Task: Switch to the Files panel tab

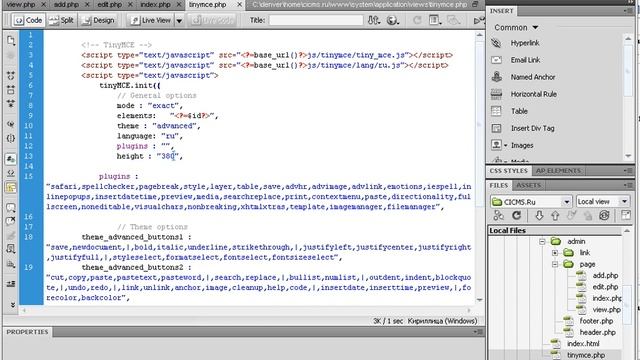Action: 498,185
